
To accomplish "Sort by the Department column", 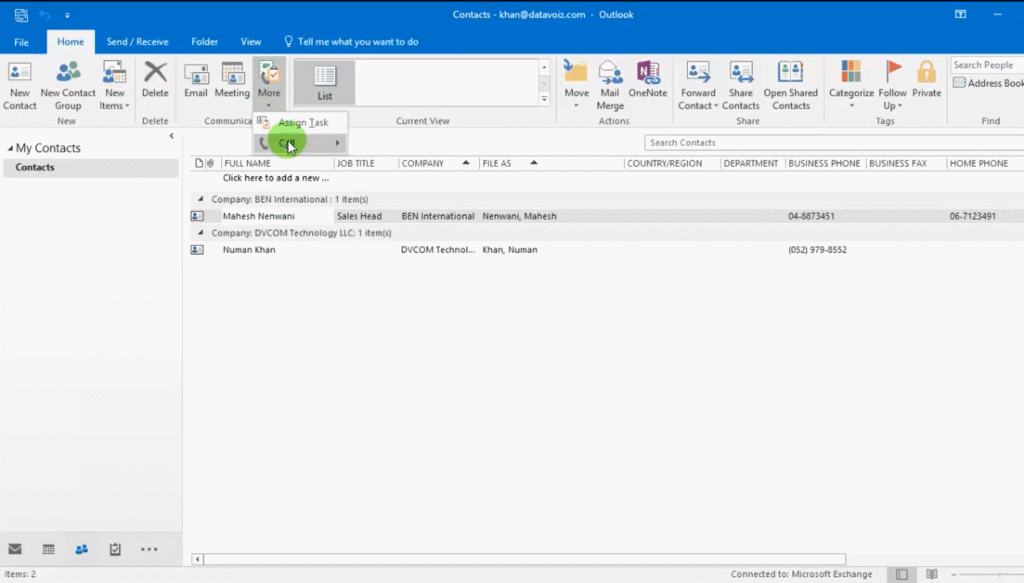I will pyautogui.click(x=753, y=163).
